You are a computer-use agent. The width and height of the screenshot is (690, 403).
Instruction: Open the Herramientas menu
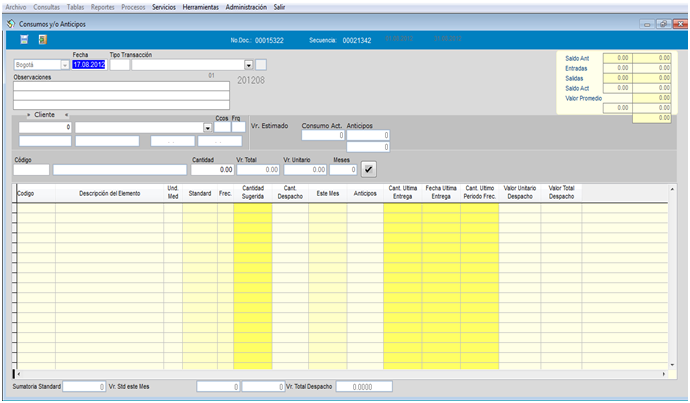point(201,7)
